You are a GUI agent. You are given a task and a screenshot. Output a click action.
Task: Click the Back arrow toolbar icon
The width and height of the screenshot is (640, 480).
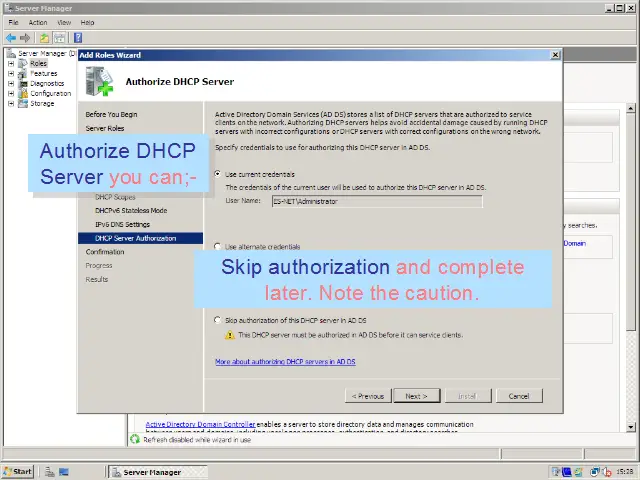[11, 38]
